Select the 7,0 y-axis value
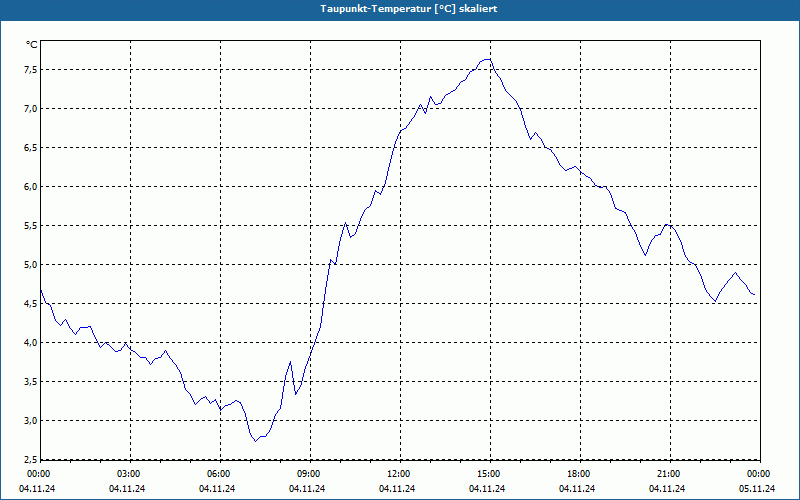Viewport: 800px width, 500px height. [31, 109]
